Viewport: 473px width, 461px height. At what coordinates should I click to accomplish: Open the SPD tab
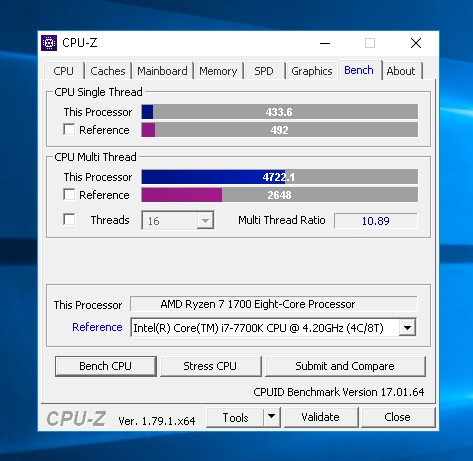click(264, 71)
